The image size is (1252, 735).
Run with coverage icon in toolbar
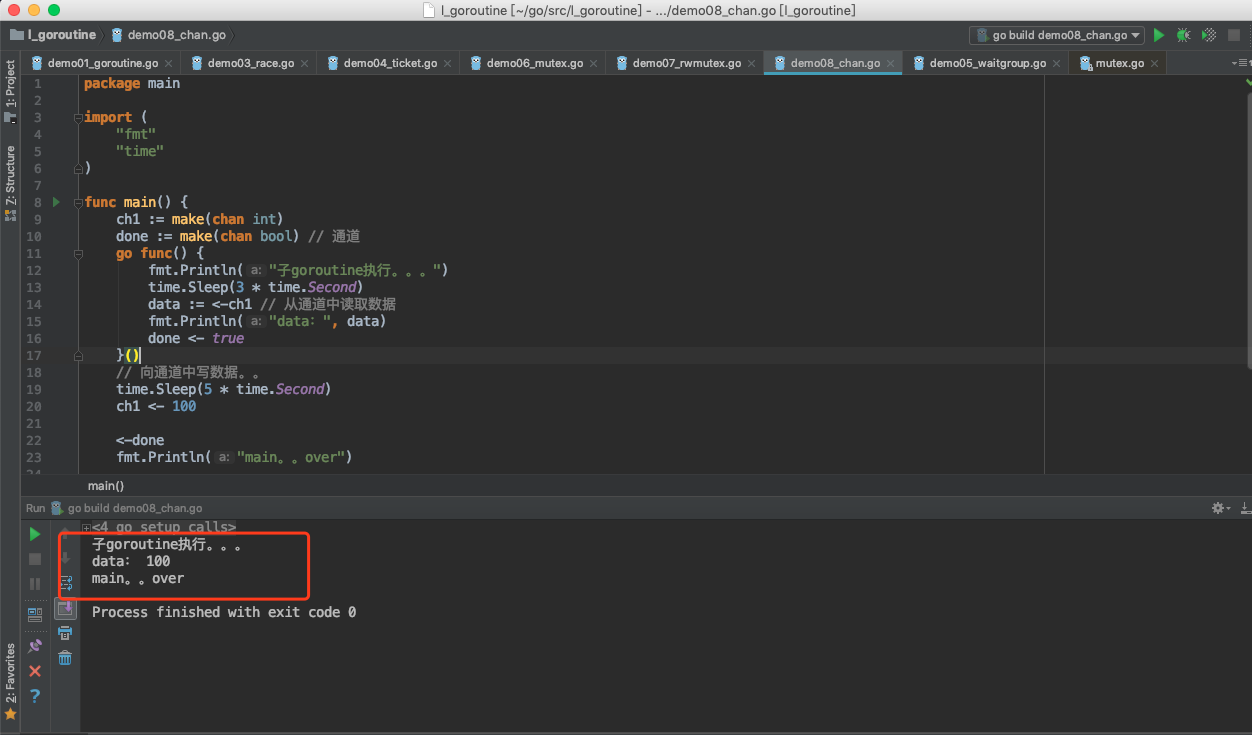[x=1209, y=35]
